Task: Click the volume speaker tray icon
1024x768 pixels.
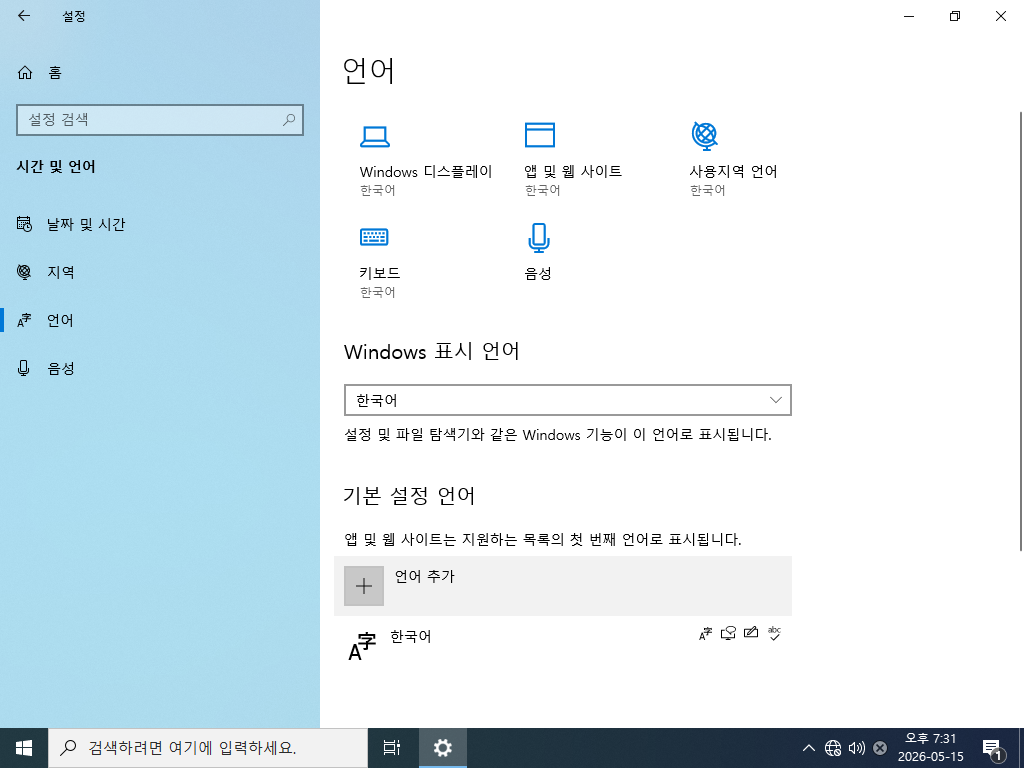Action: pyautogui.click(x=856, y=748)
